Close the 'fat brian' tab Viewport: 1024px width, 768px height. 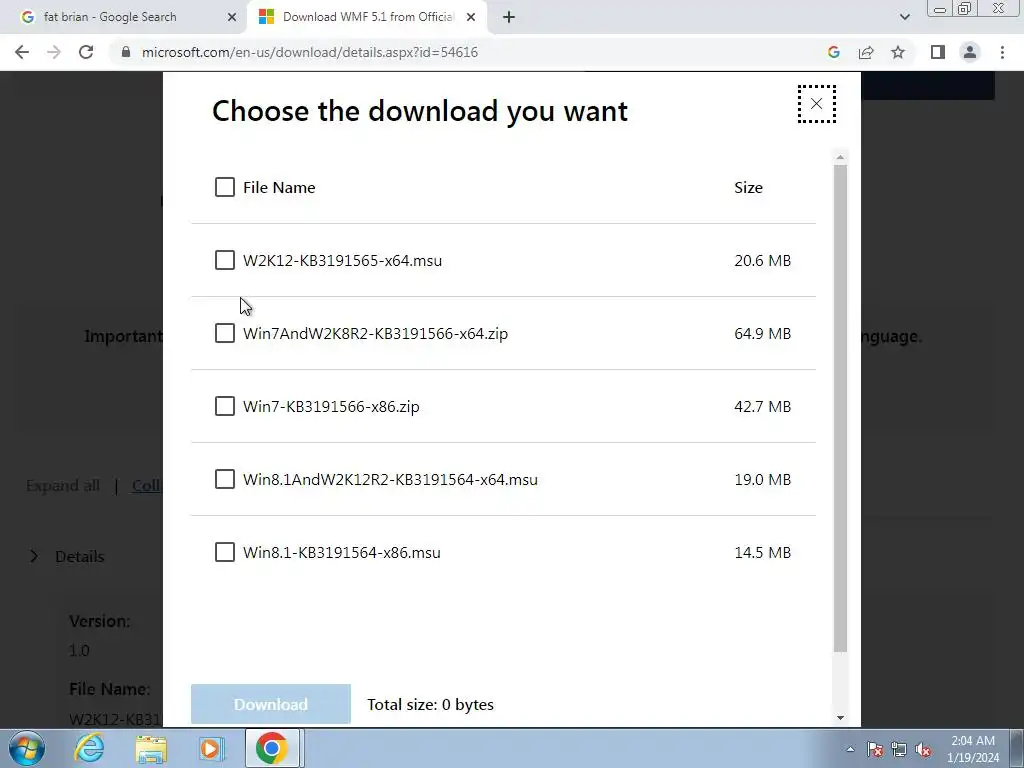tap(232, 17)
